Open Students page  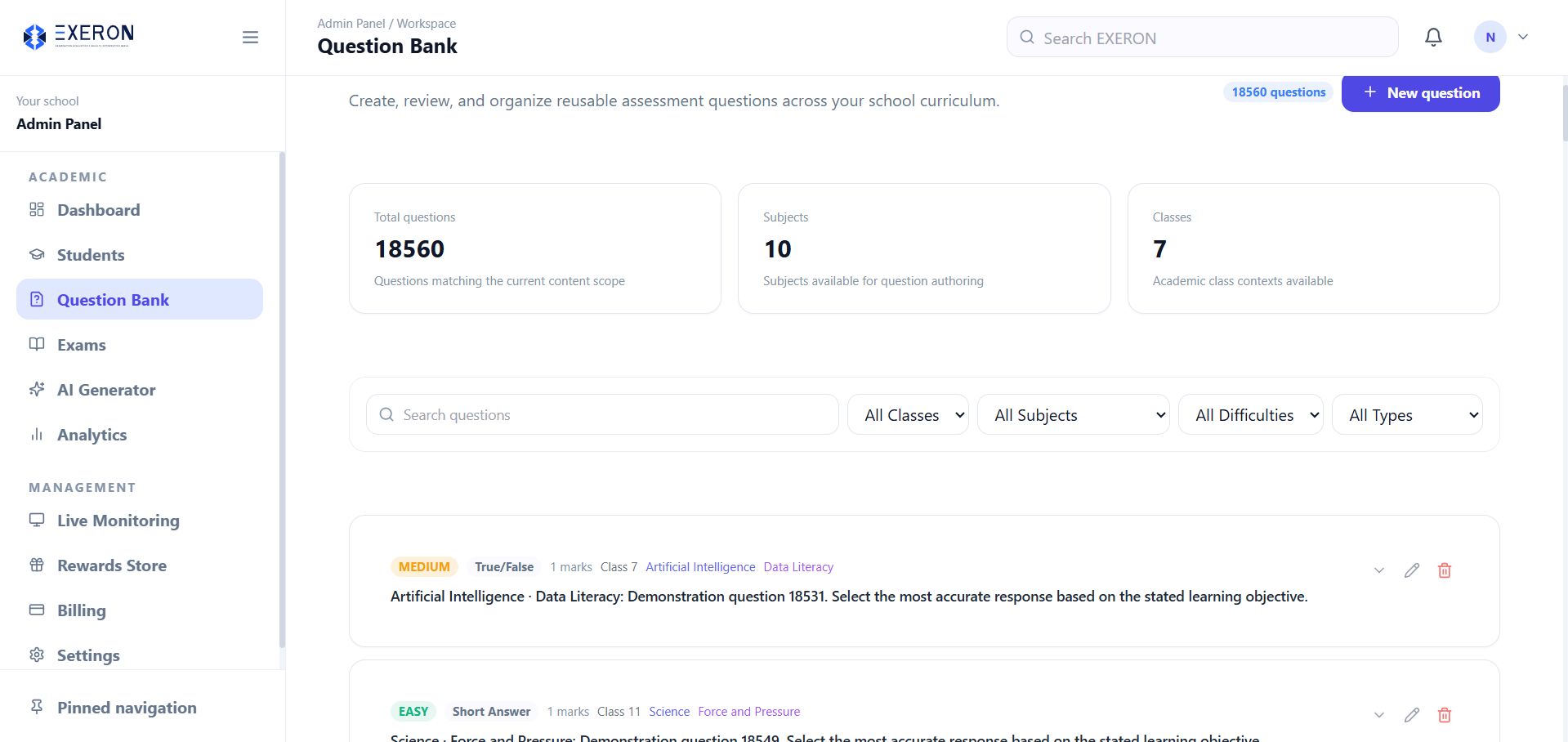click(x=140, y=255)
